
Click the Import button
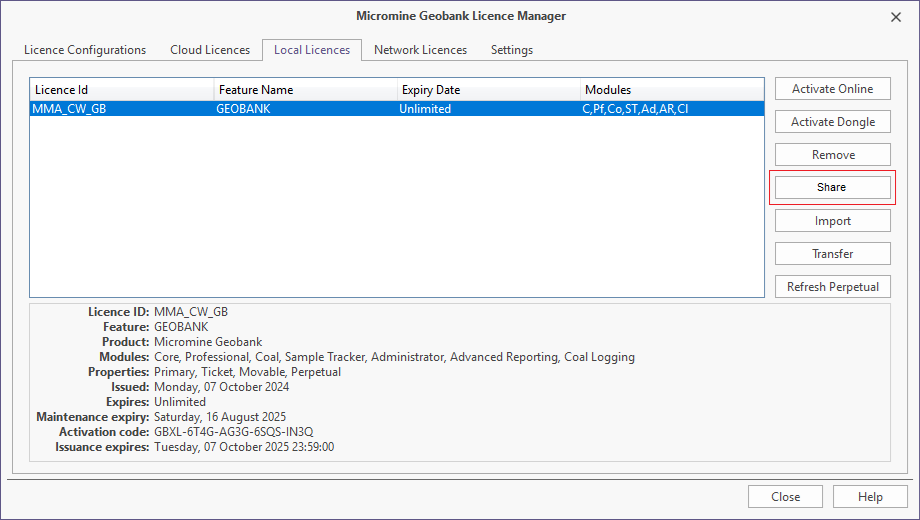pyautogui.click(x=833, y=221)
